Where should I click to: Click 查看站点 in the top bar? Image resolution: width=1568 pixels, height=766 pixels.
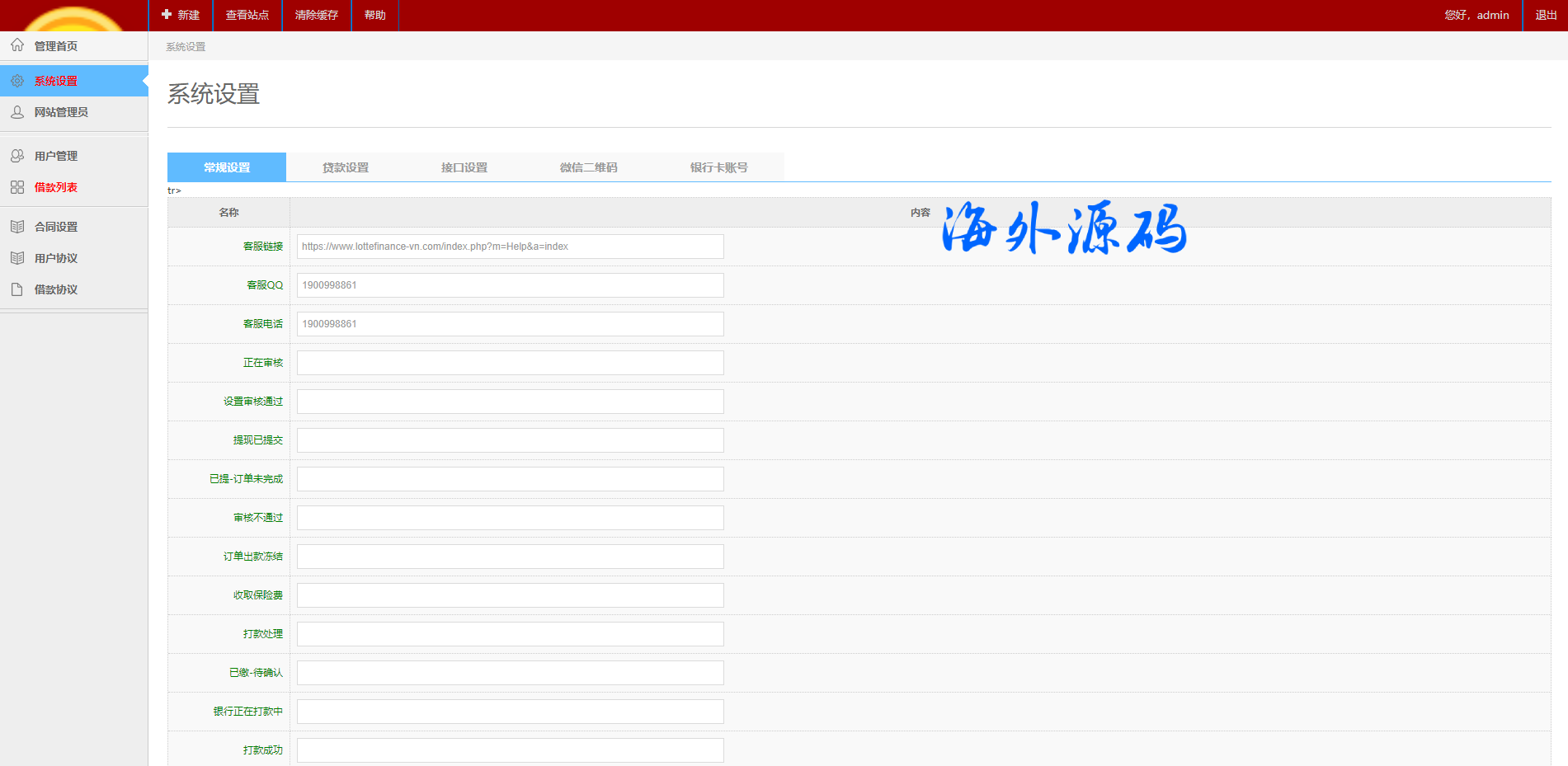(247, 15)
